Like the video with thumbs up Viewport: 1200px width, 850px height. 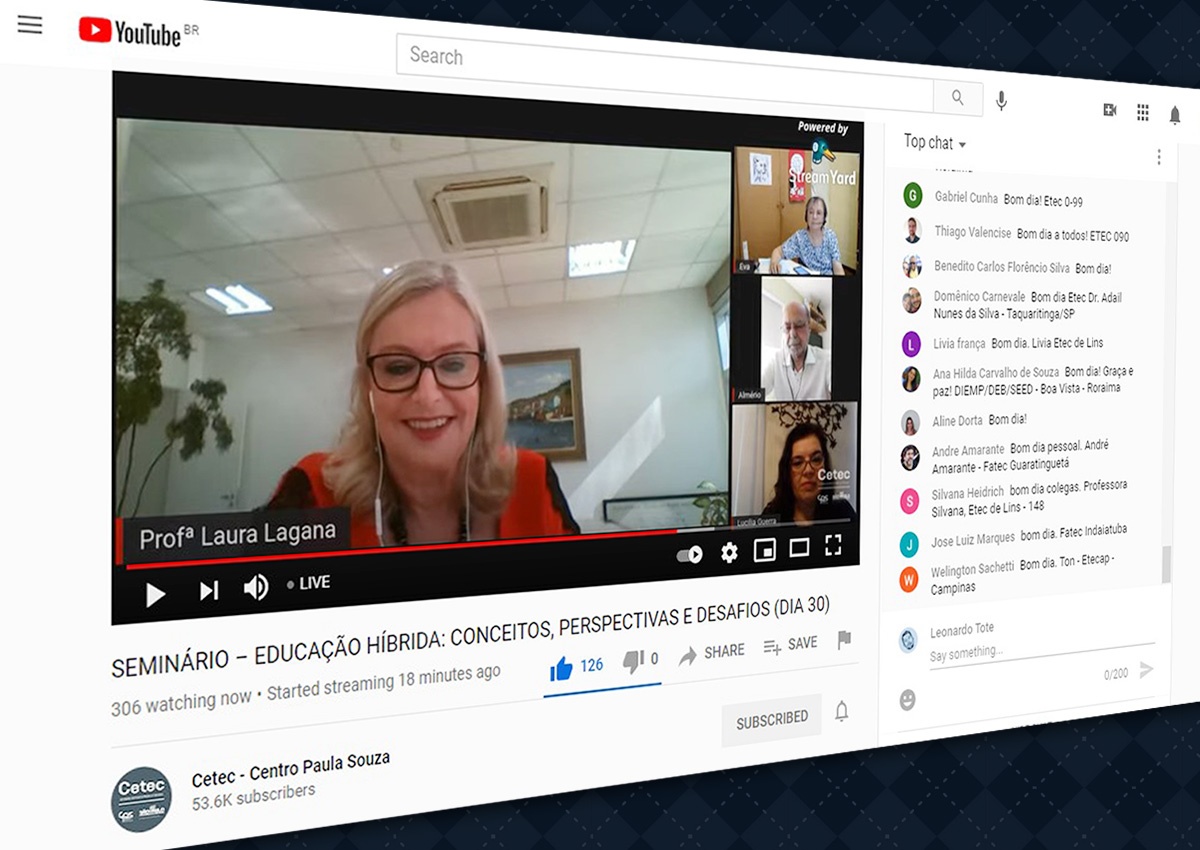pos(562,669)
